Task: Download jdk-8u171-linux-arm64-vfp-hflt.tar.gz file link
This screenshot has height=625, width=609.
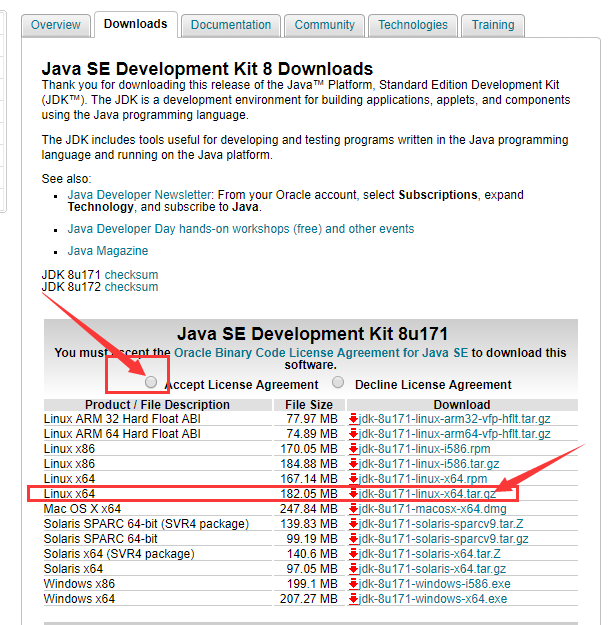Action: [454, 434]
